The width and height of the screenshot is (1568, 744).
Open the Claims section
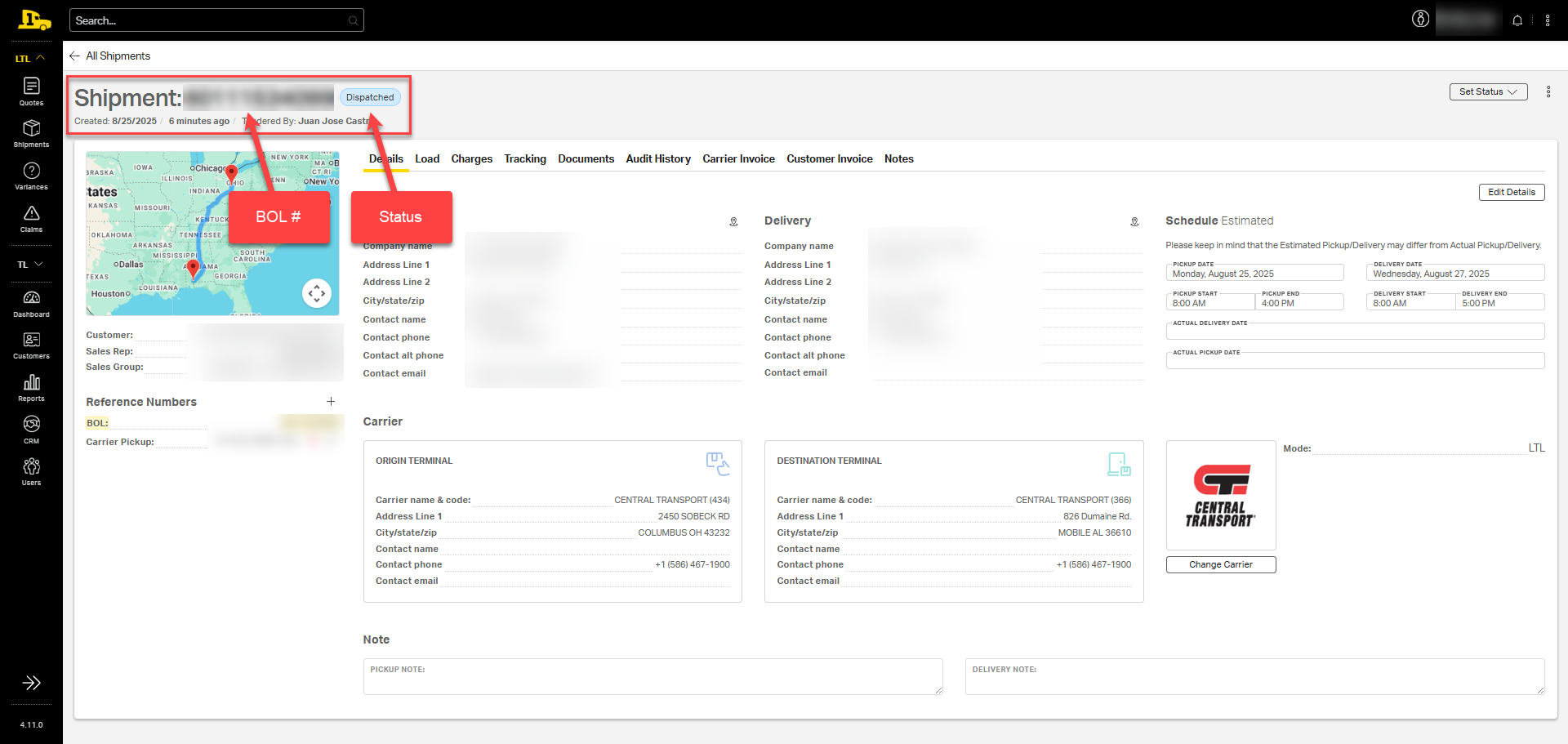click(31, 219)
